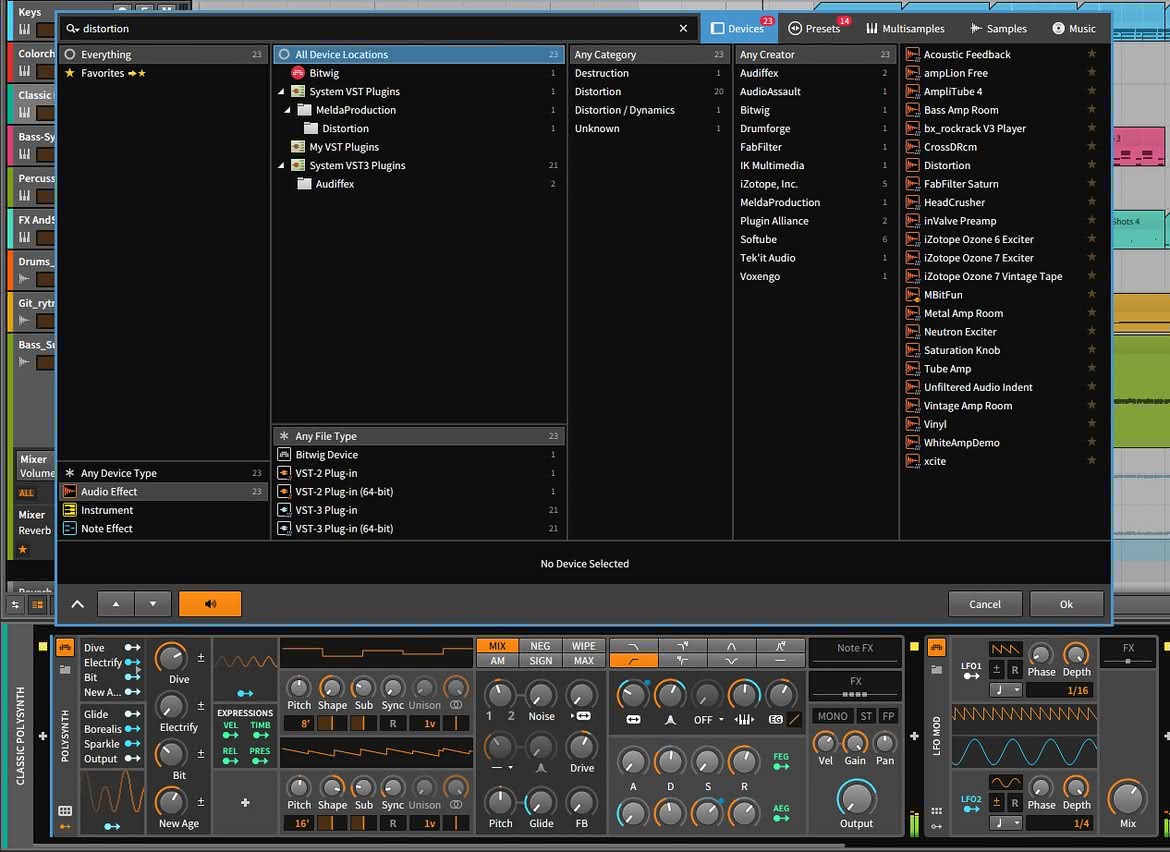Click the LFO MOD Mix knob

point(1127,798)
